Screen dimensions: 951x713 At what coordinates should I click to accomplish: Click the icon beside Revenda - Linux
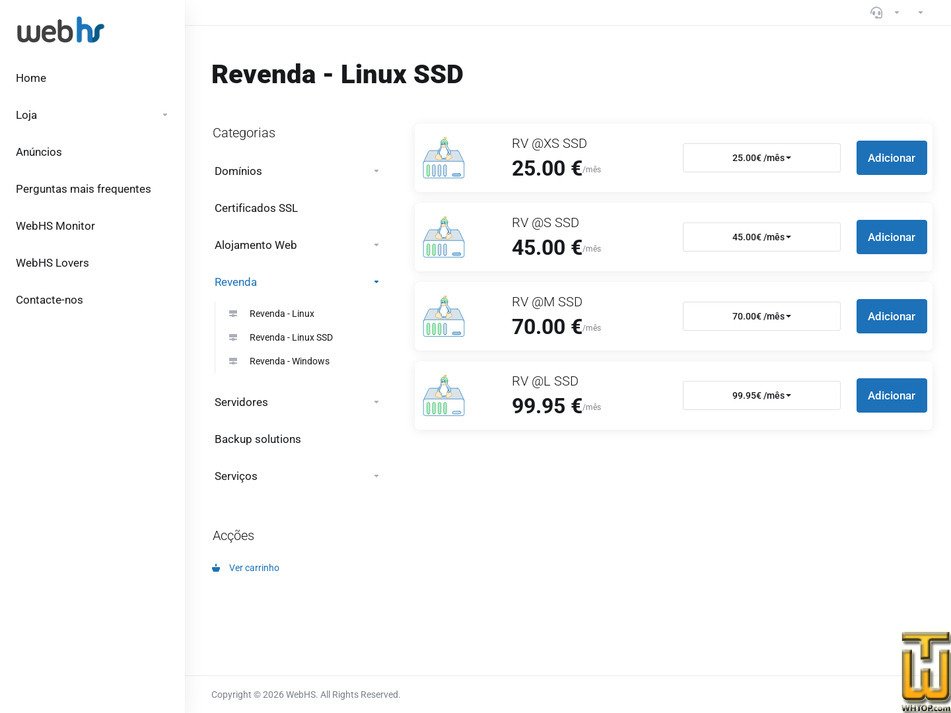(x=233, y=313)
